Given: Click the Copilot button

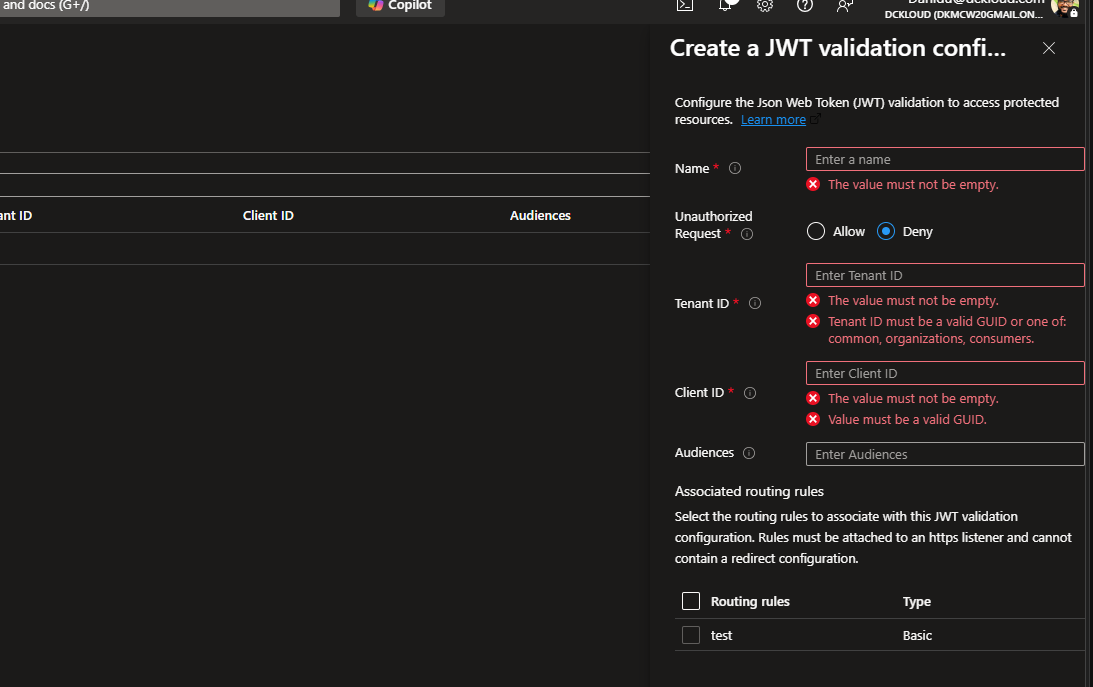Looking at the screenshot, I should tap(400, 6).
